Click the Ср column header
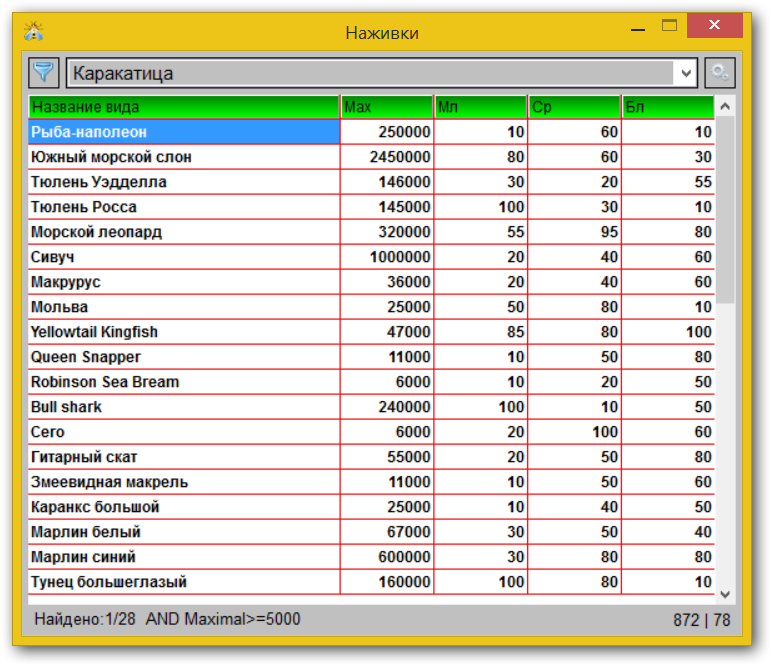Image resolution: width=772 pixels, height=666 pixels. point(574,107)
